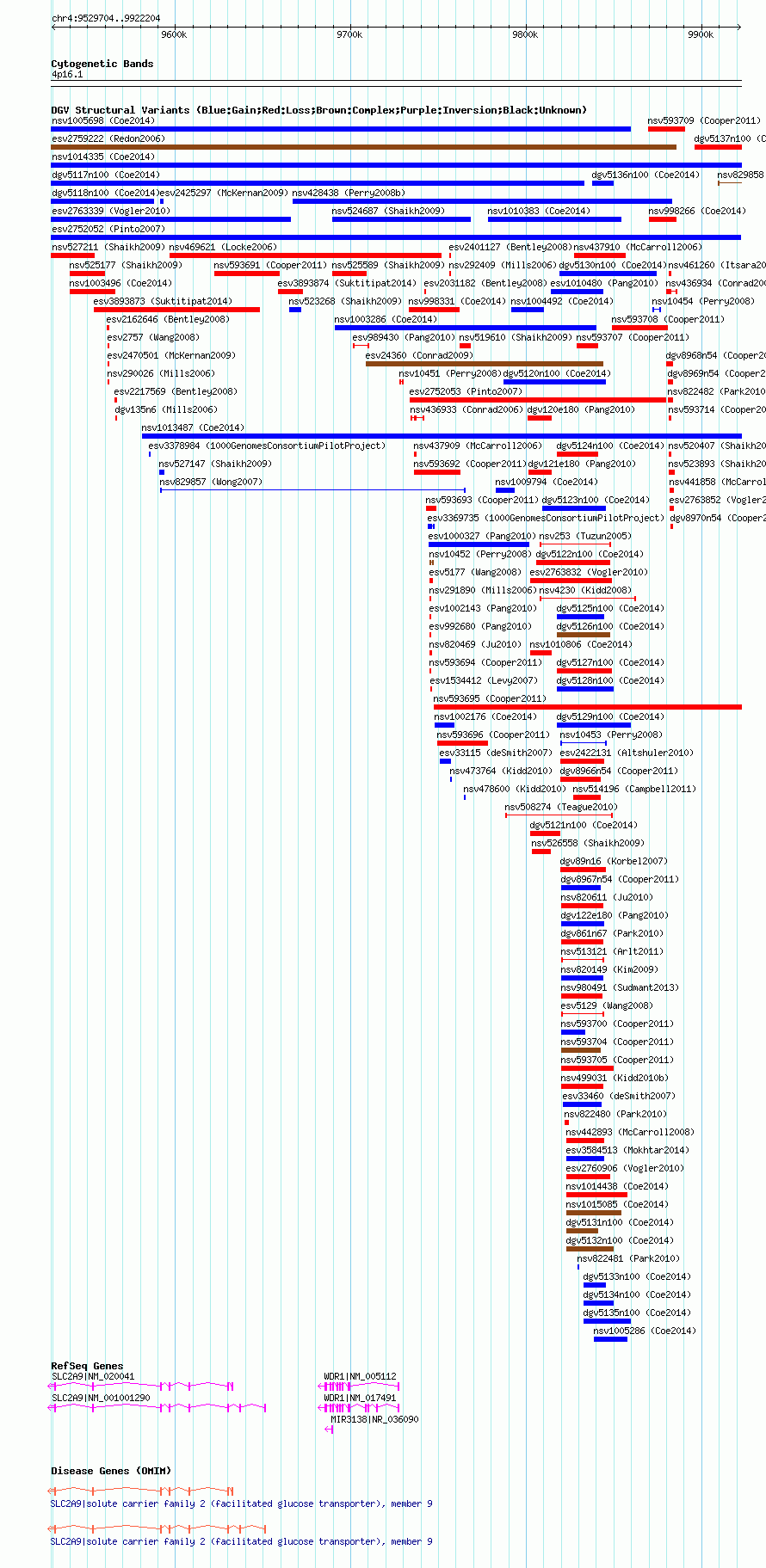Open nsv1005286 (Coe2014) variant

(x=645, y=1331)
